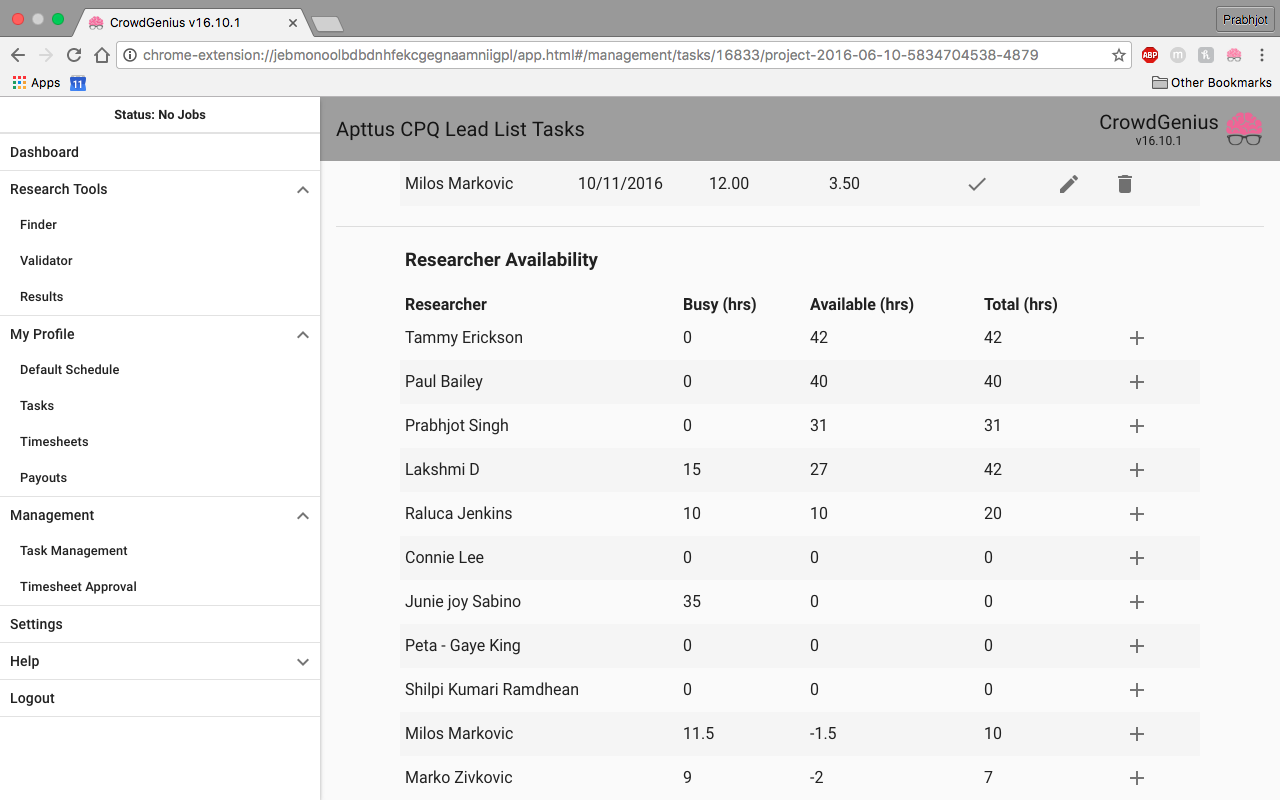
Task: Open the AdBlock Plus extension icon
Action: [x=1150, y=55]
